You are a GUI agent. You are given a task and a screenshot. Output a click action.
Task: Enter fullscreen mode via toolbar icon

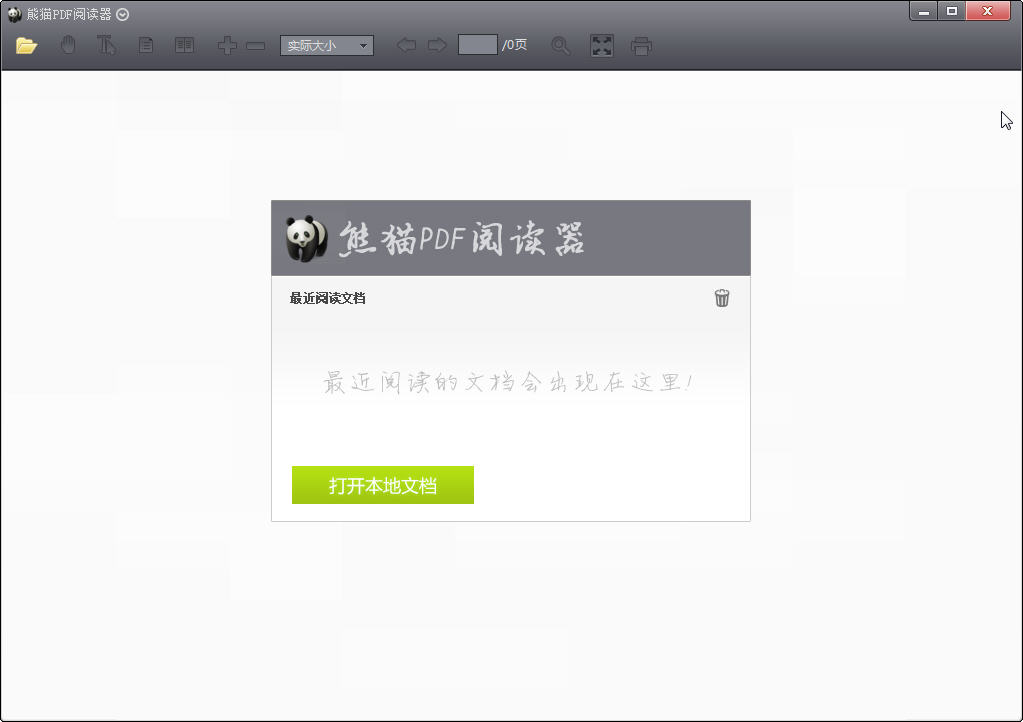(601, 44)
